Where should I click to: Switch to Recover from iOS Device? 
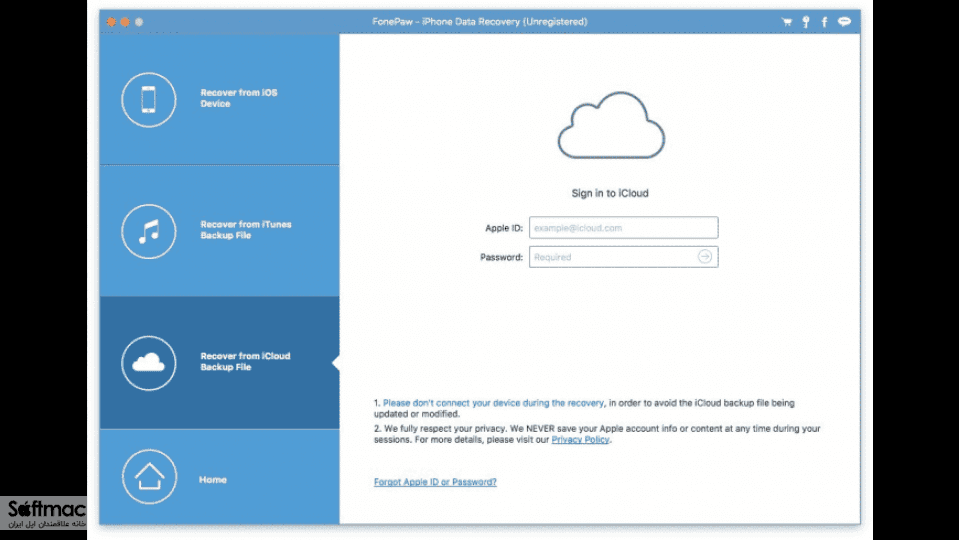coord(220,99)
